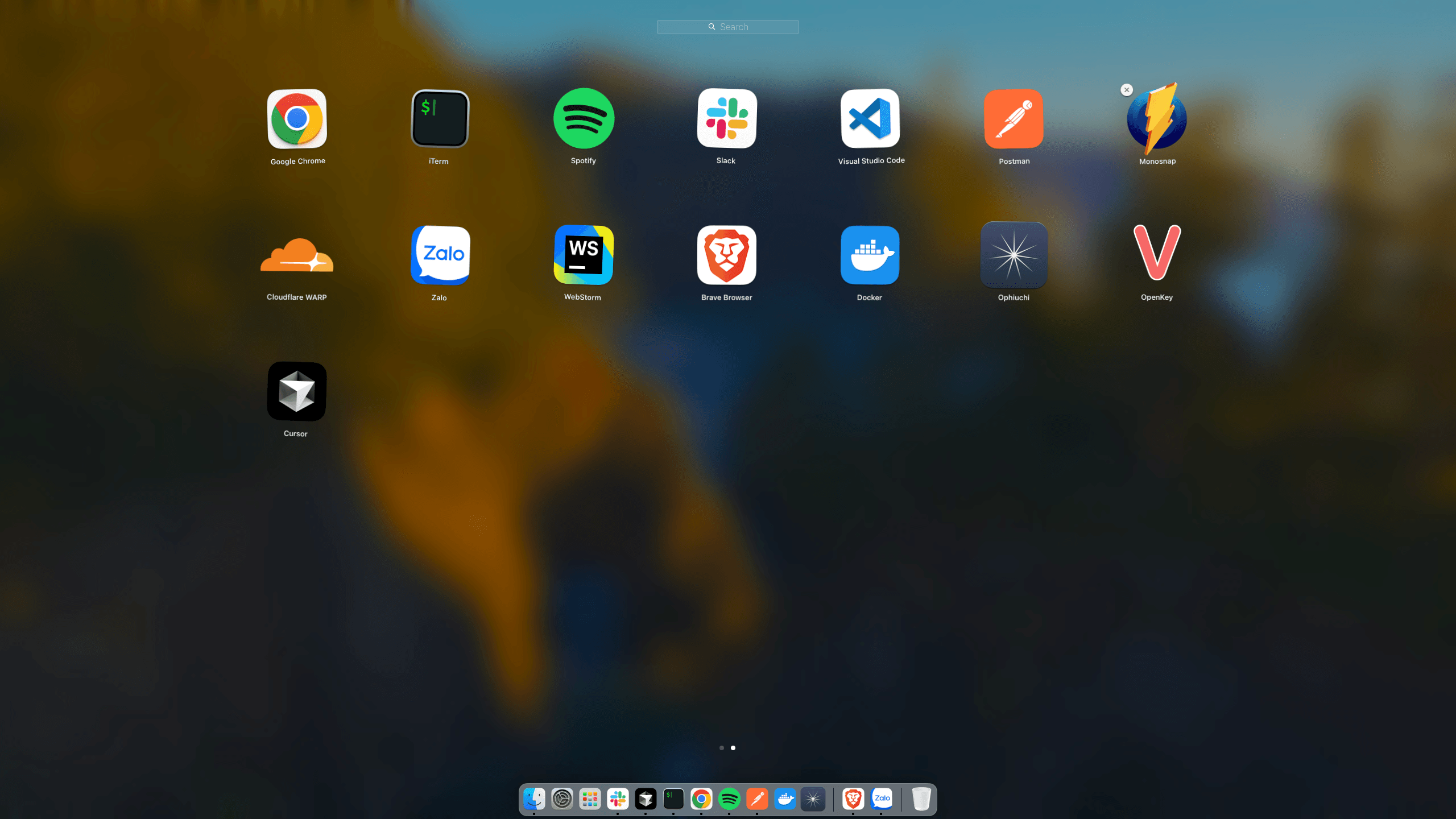The height and width of the screenshot is (819, 1456).
Task: Launch Docker
Action: pyautogui.click(x=870, y=255)
